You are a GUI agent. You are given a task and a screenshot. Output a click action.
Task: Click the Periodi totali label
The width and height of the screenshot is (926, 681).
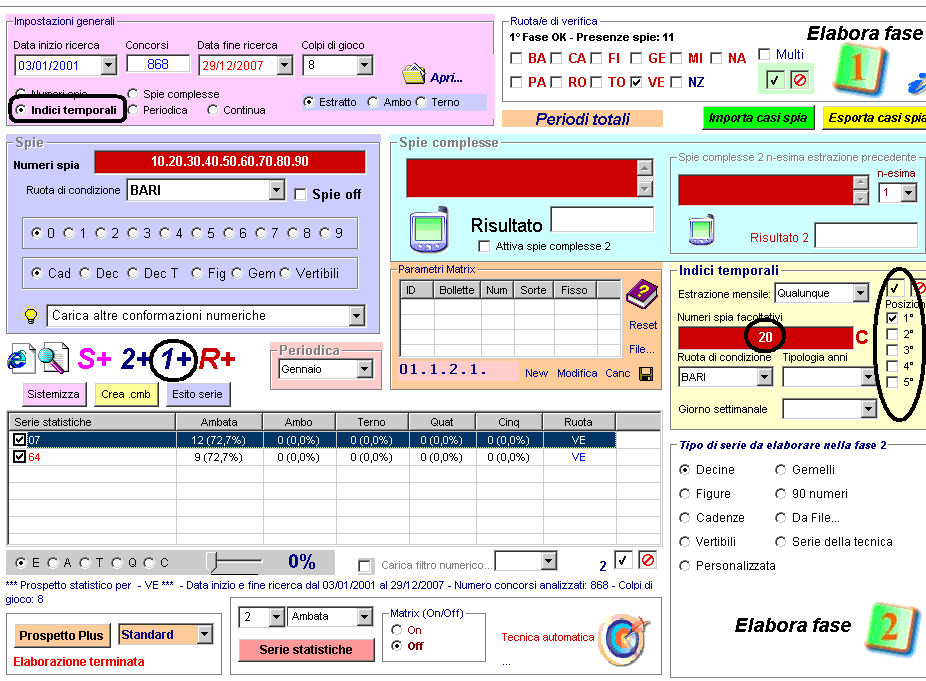point(582,119)
